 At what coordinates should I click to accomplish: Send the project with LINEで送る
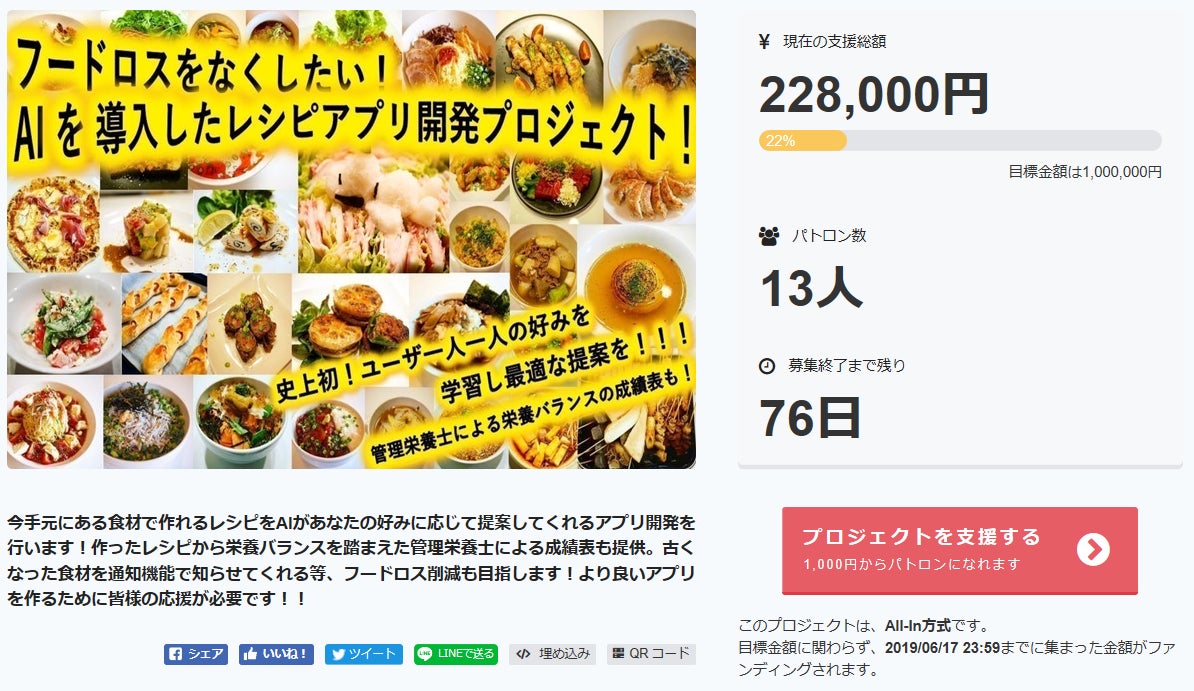(456, 654)
